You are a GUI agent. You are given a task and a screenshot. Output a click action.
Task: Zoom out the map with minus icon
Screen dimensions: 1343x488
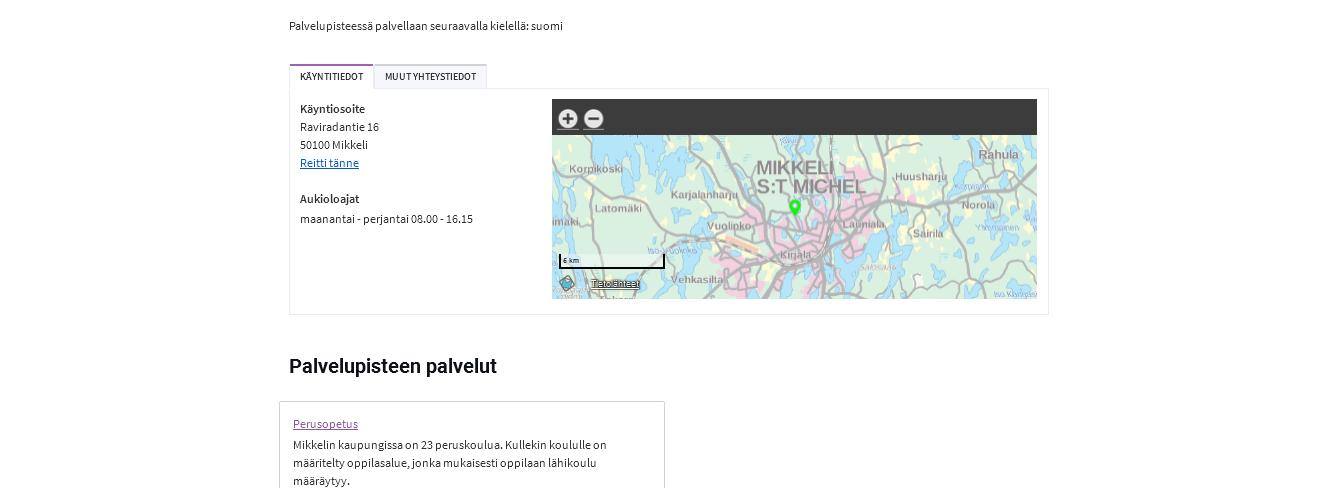[593, 118]
